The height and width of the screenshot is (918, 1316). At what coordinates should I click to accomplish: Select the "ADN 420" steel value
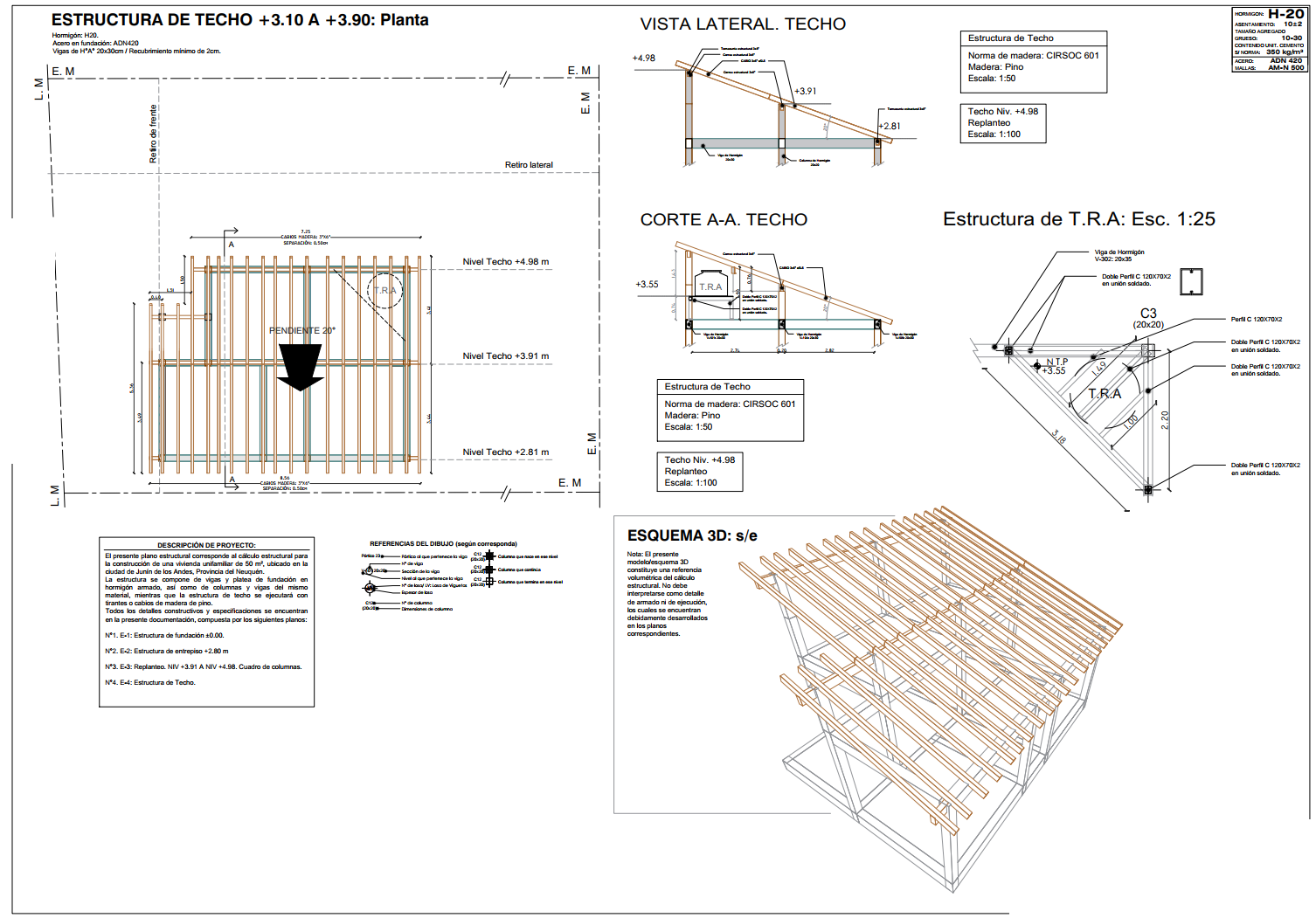point(1286,60)
